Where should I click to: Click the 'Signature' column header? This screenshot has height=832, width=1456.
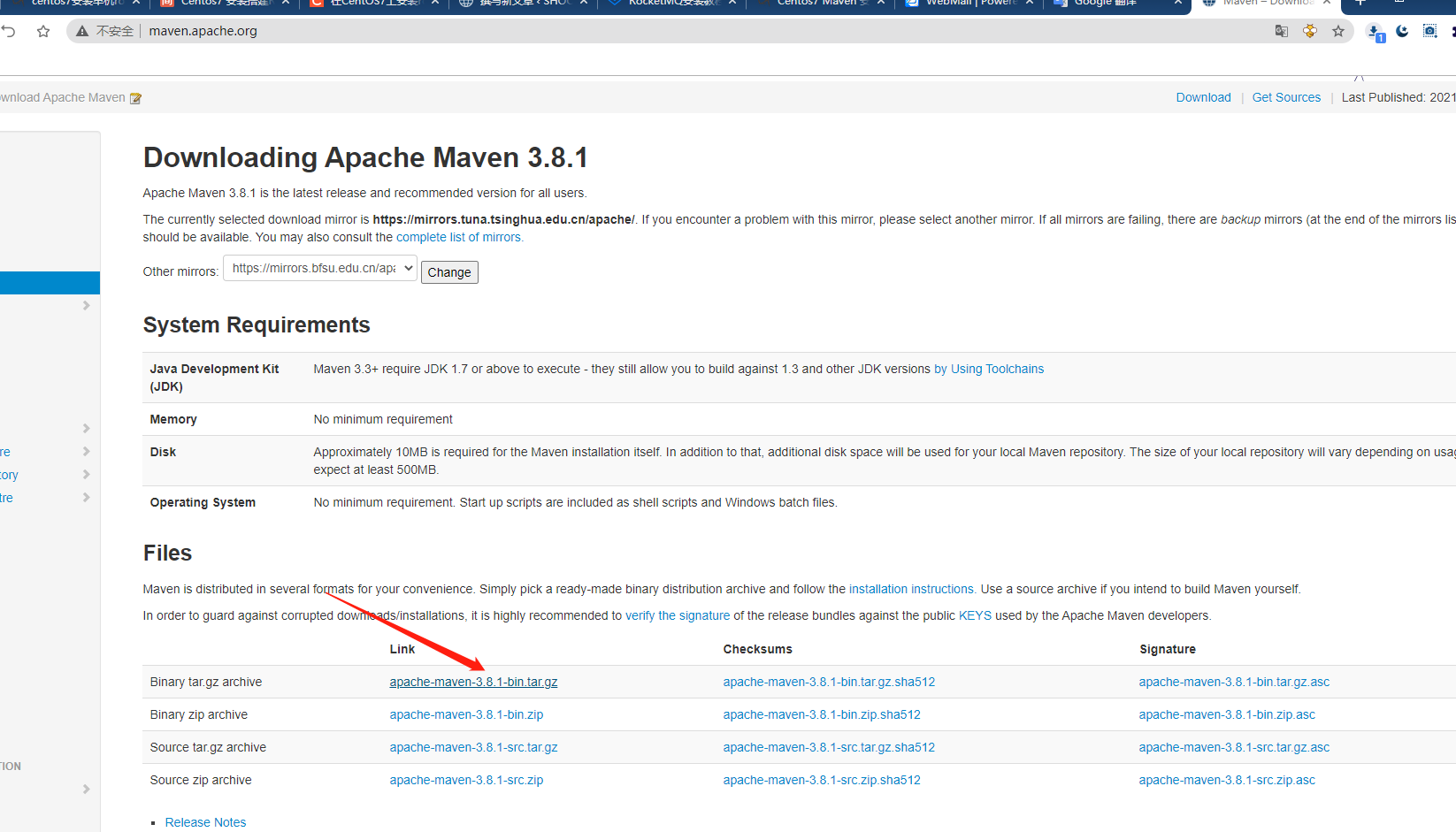[x=1167, y=649]
